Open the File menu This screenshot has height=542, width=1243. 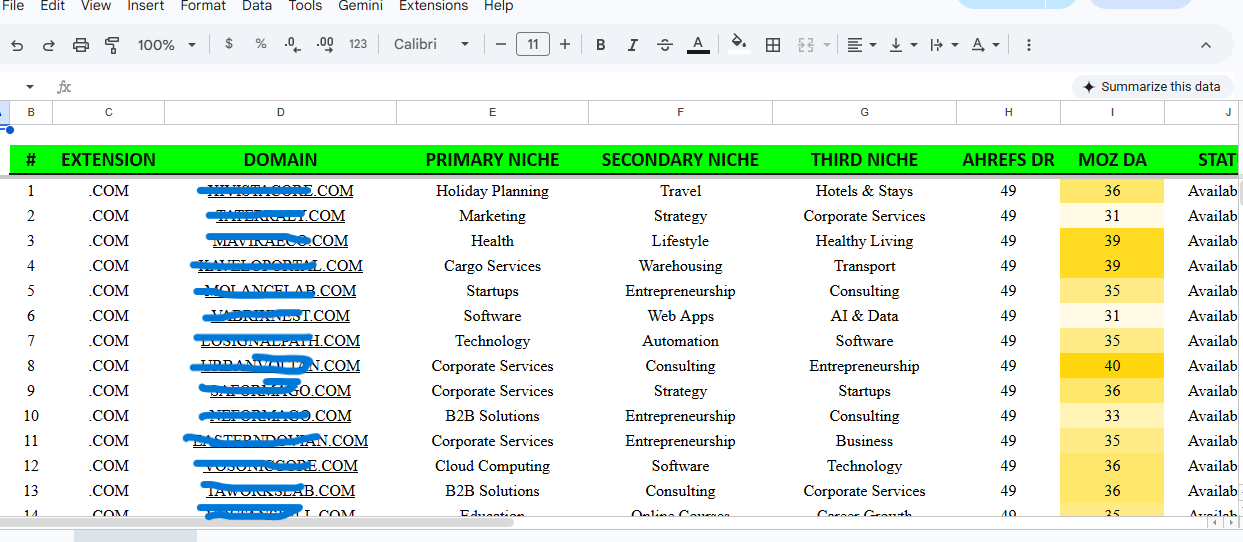(x=13, y=6)
